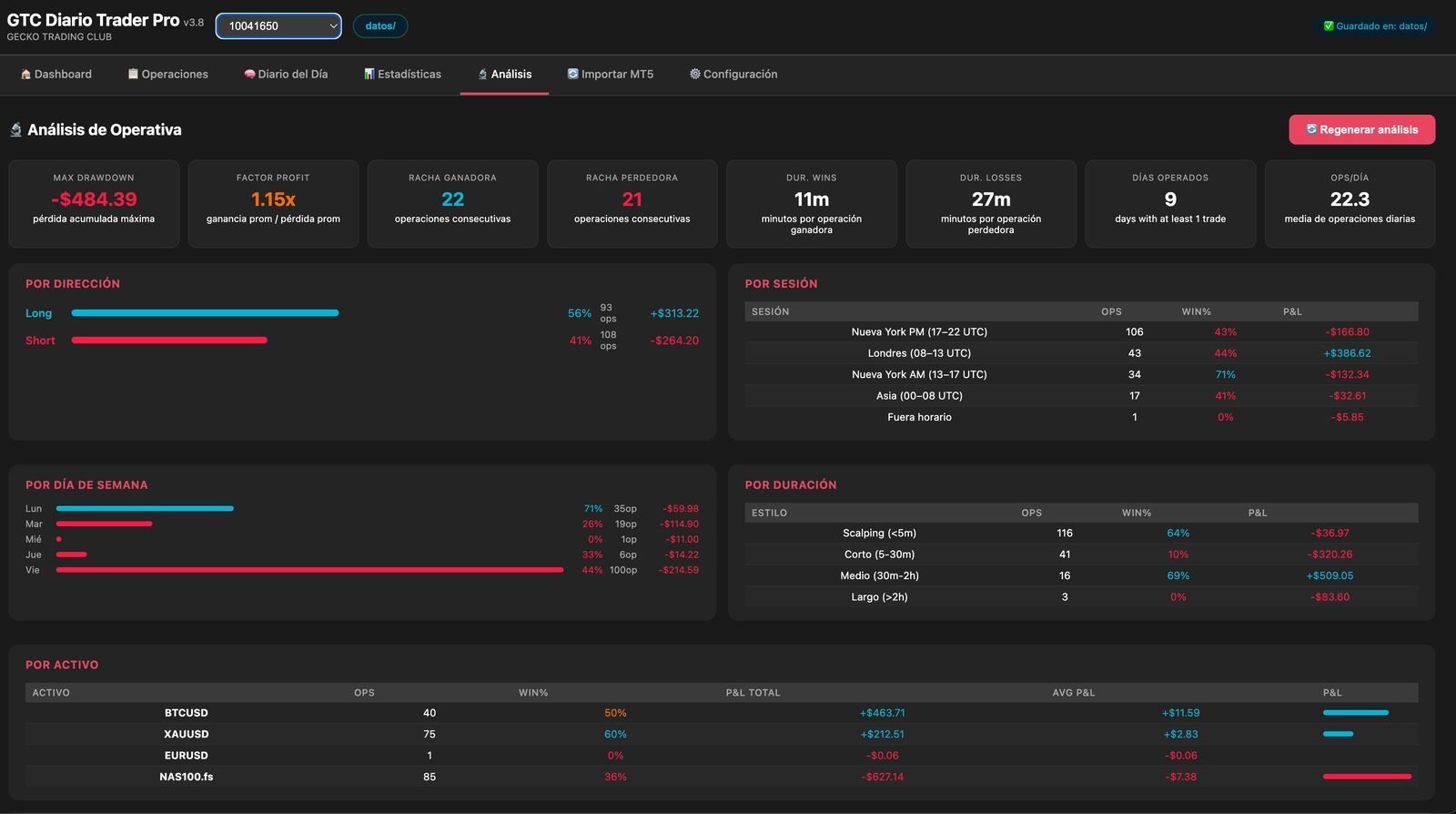Click the NAS100.fs red P&L bar
Image resolution: width=1456 pixels, height=814 pixels.
coord(1367,777)
